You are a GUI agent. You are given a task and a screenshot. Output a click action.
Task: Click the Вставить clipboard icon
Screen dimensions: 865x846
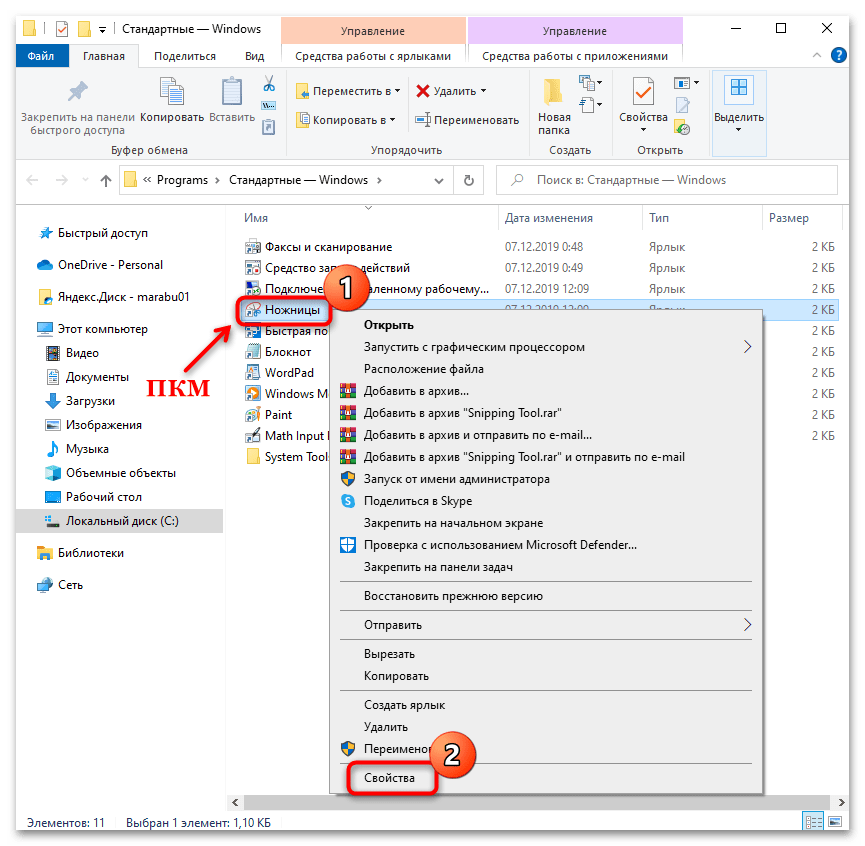click(x=232, y=93)
